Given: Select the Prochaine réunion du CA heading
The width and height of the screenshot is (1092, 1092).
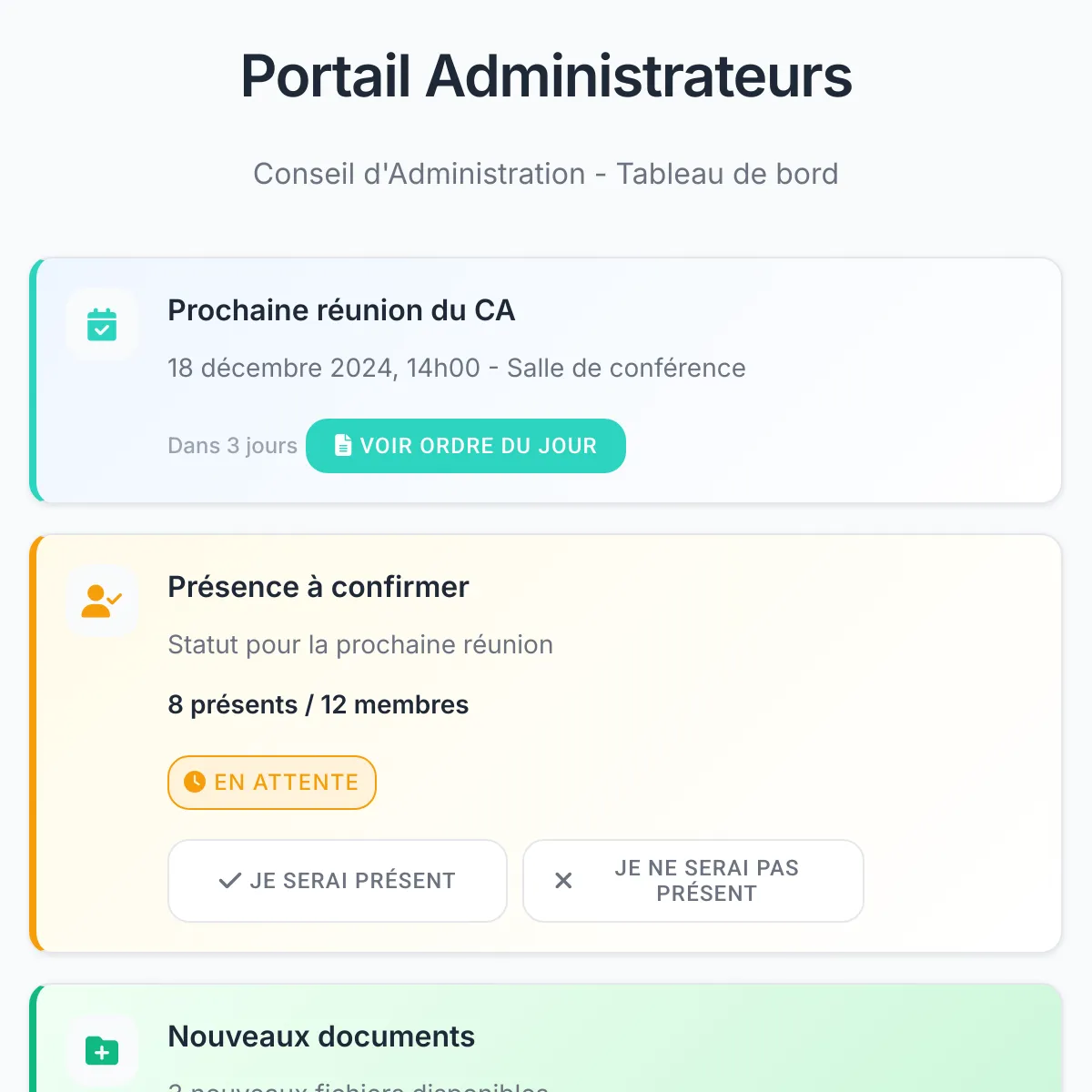Looking at the screenshot, I should (x=341, y=310).
